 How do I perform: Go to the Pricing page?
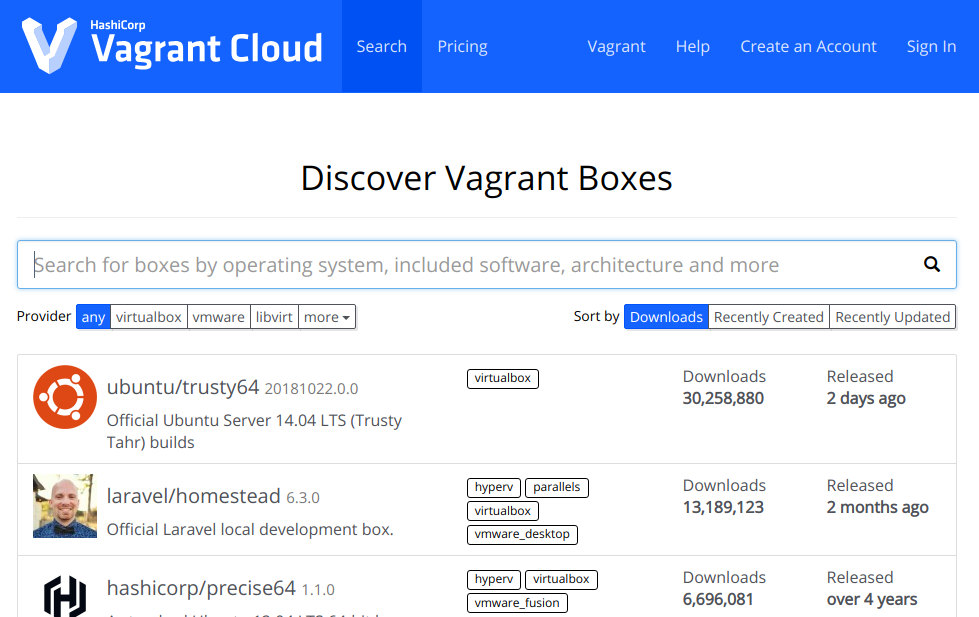(x=463, y=46)
